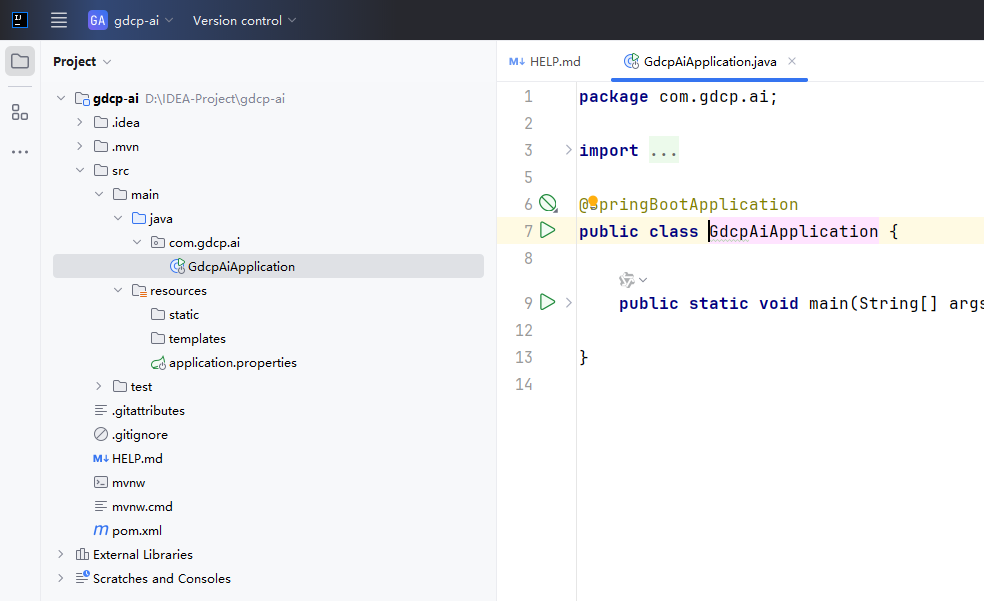Click the Scratches and Consoles icon

tap(82, 577)
